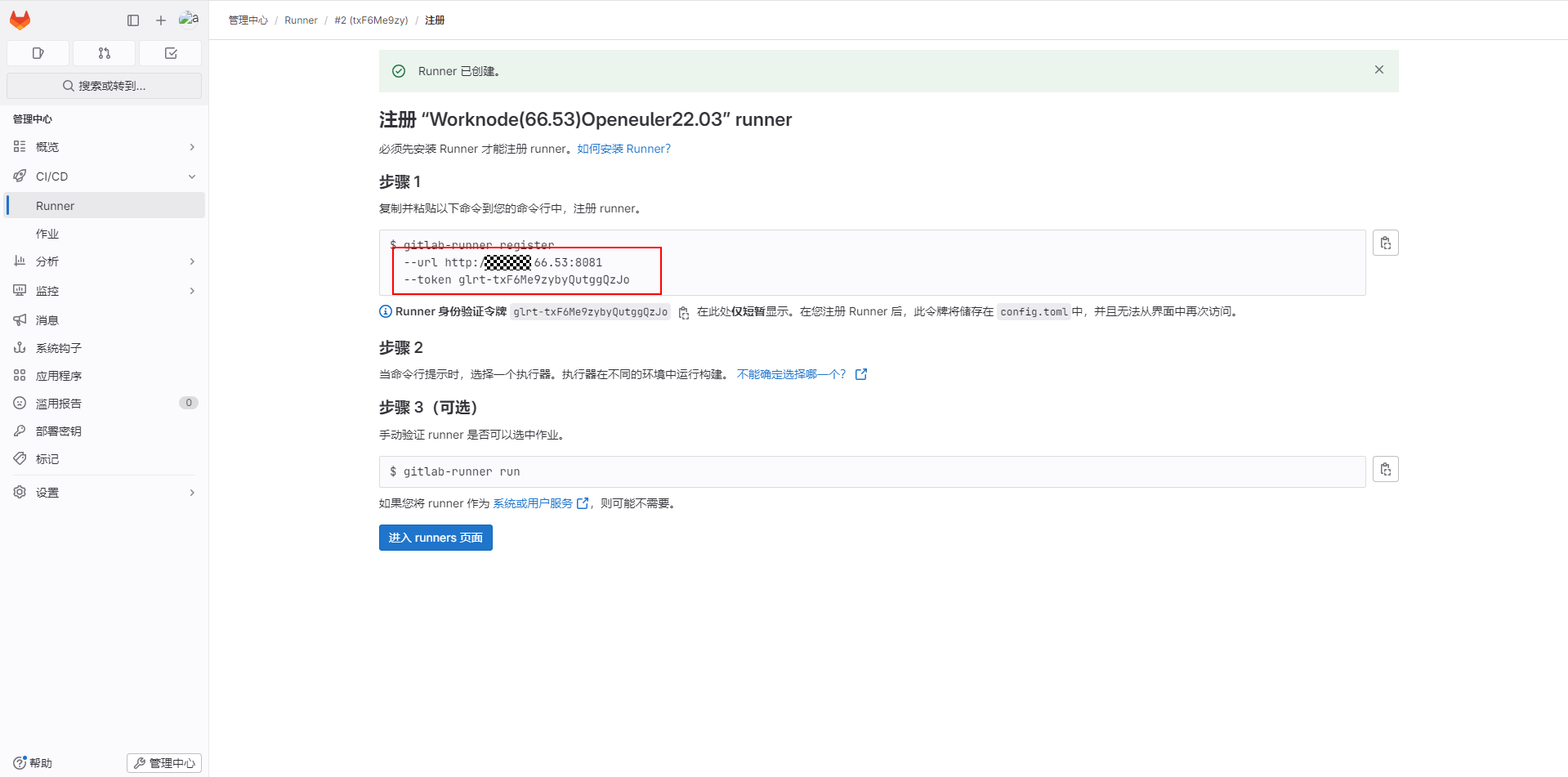This screenshot has width=1568, height=777.
Task: Click the 管理中心 button at bottom
Action: click(164, 763)
